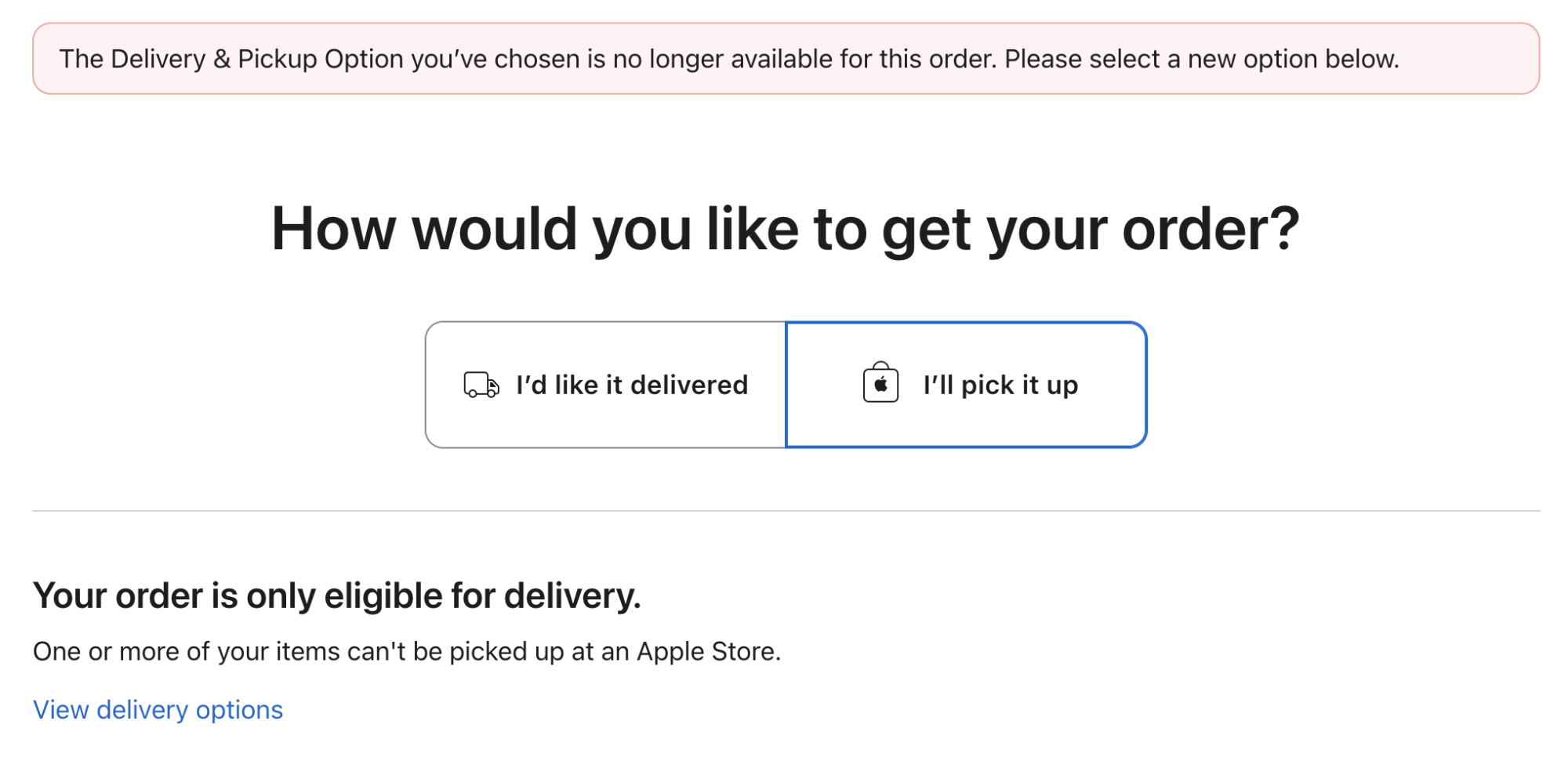Click the "How would you like to get your order?" heading
Viewport: 1568px width, 771px height.
click(x=786, y=229)
